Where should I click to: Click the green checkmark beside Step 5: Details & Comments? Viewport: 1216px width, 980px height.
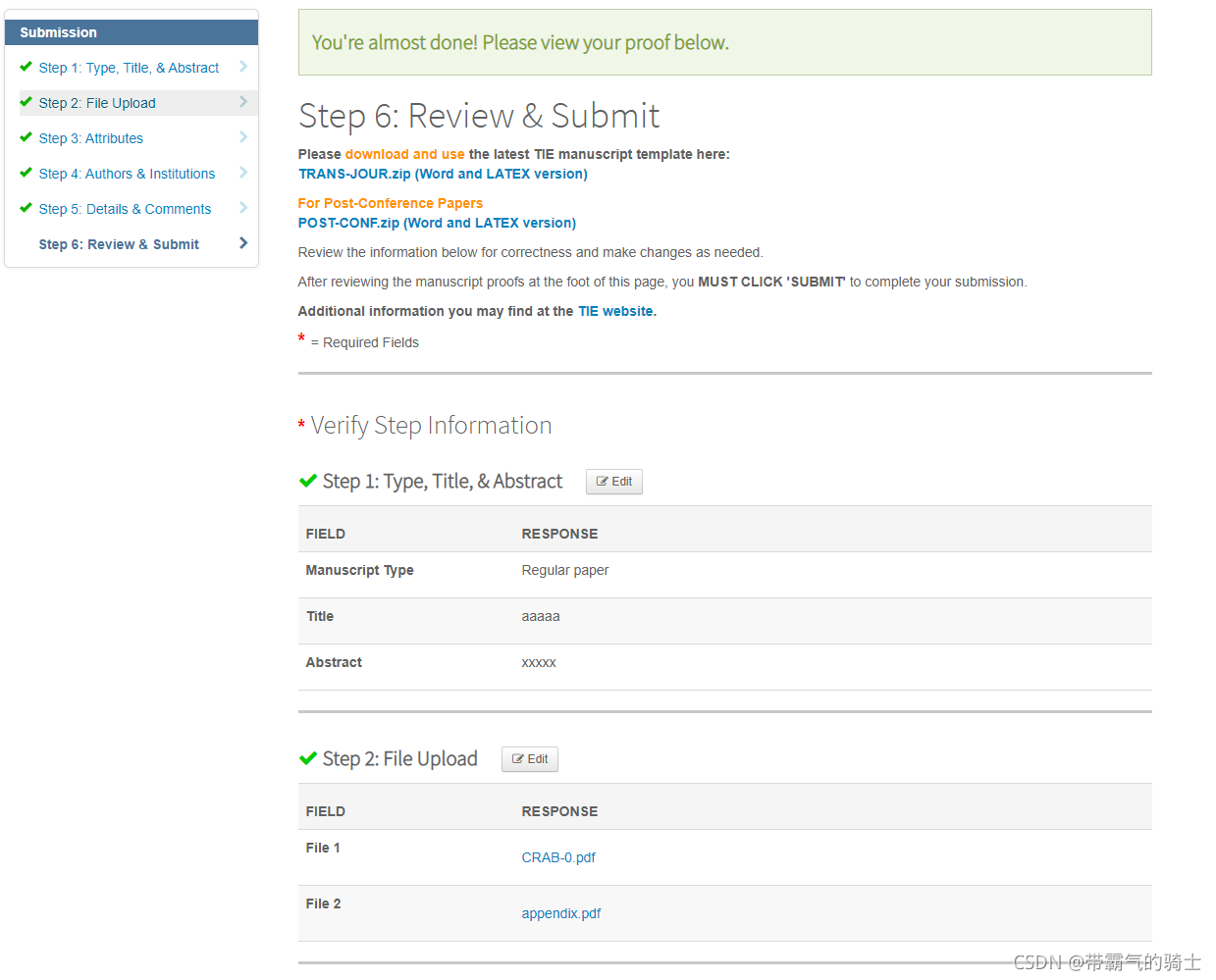coord(26,208)
